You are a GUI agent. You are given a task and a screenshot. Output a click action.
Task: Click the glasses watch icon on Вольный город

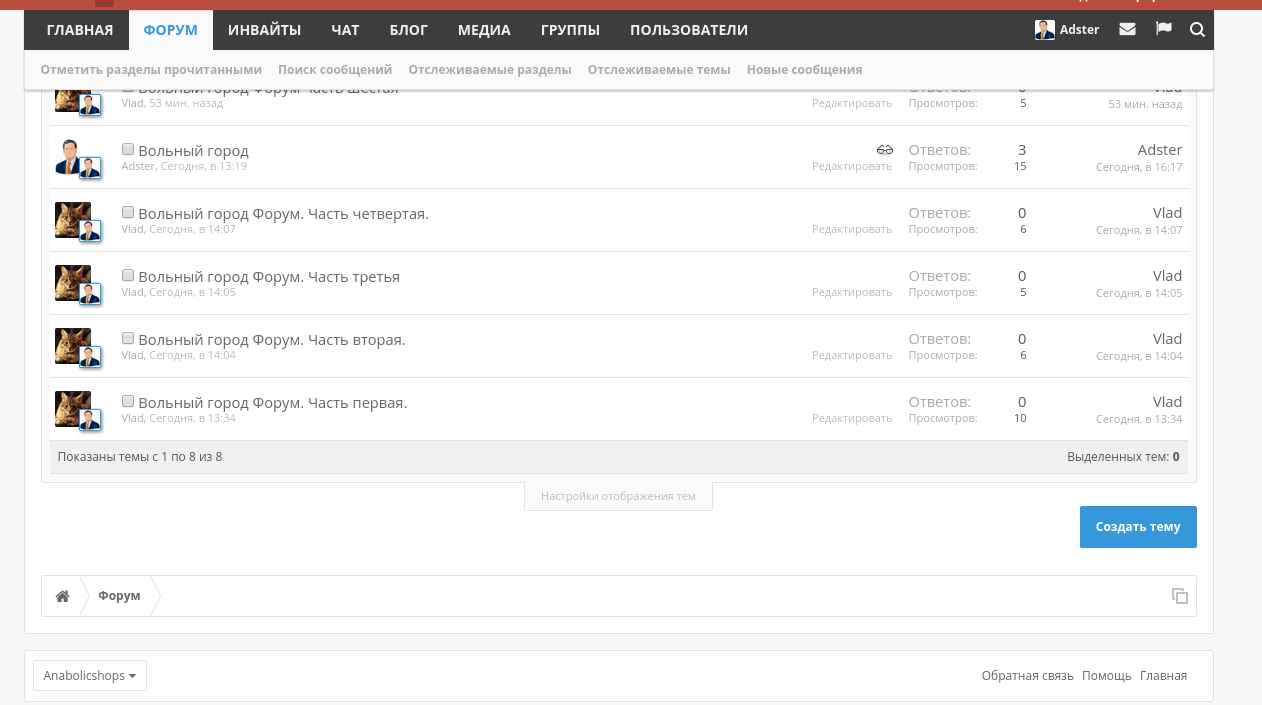[x=885, y=150]
